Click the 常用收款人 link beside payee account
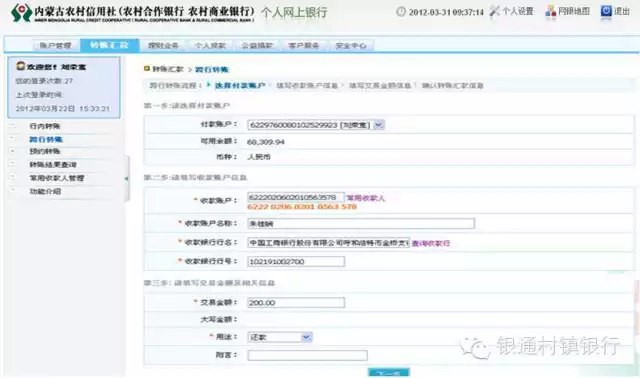This screenshot has height=378, width=640. pyautogui.click(x=365, y=198)
